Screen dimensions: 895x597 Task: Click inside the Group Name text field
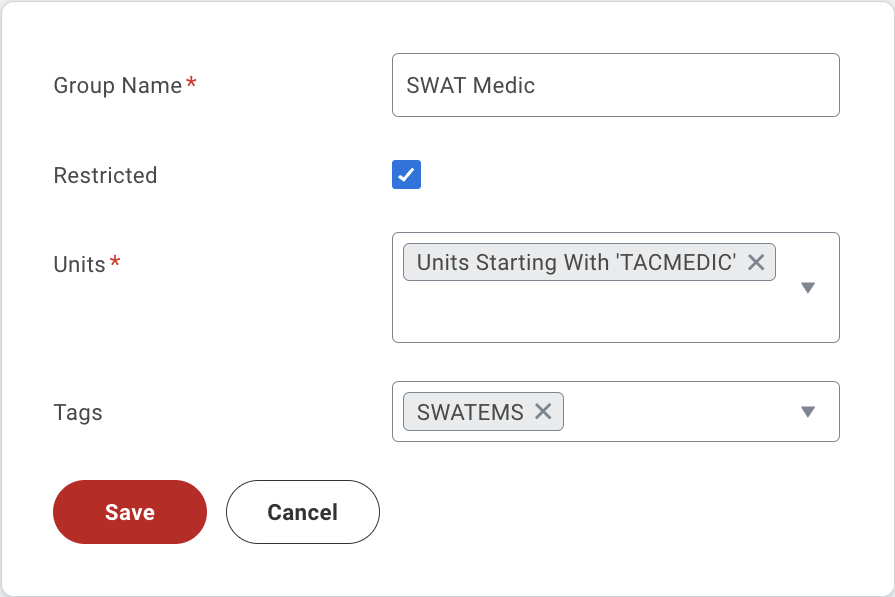tap(615, 85)
